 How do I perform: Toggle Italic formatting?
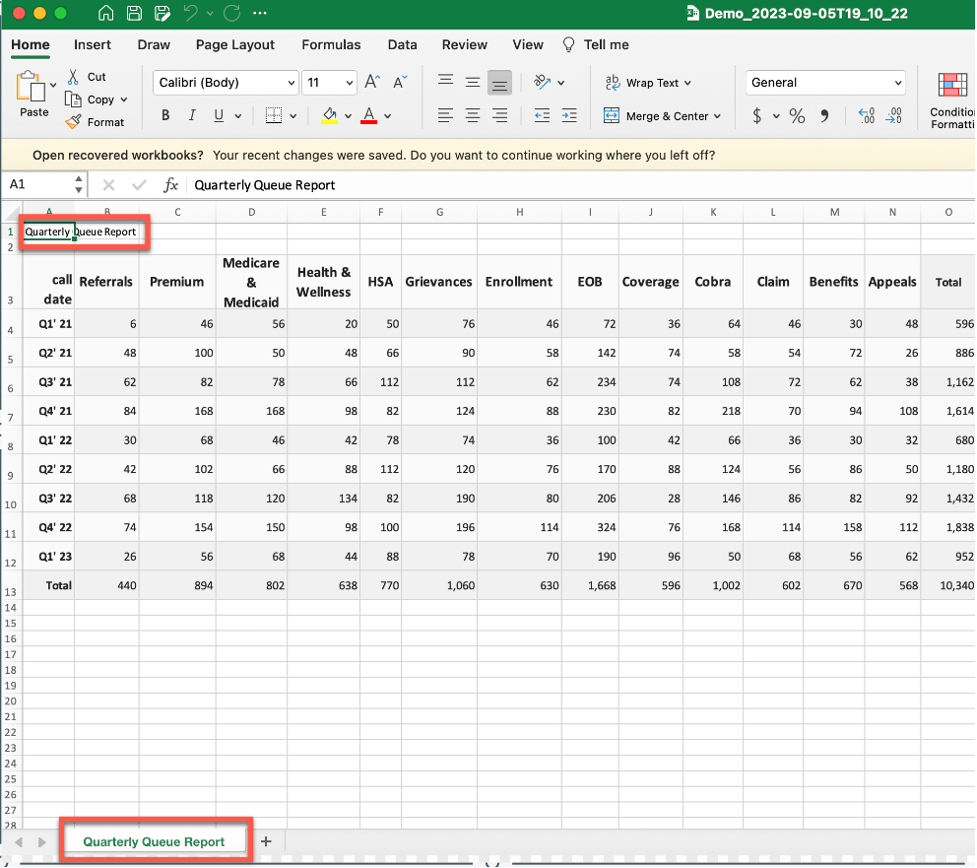tap(192, 116)
